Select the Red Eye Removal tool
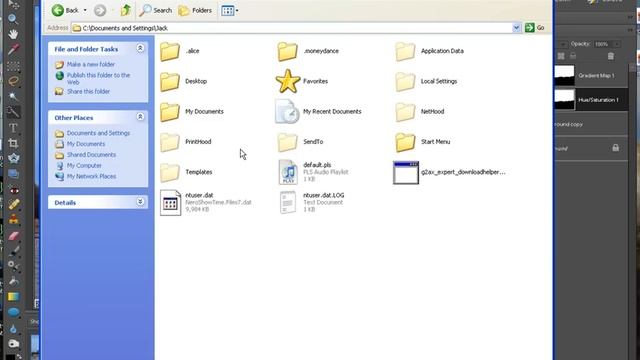The height and width of the screenshot is (360, 640). point(13,190)
